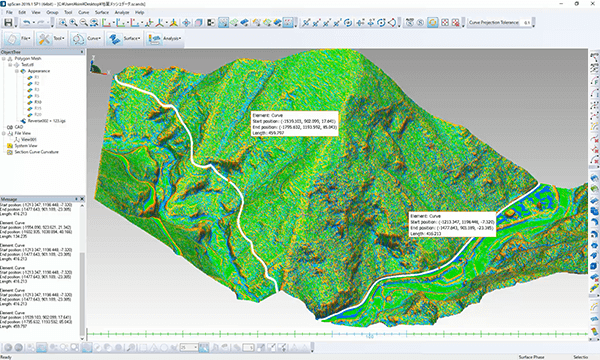Open the Edit menu

pos(22,12)
